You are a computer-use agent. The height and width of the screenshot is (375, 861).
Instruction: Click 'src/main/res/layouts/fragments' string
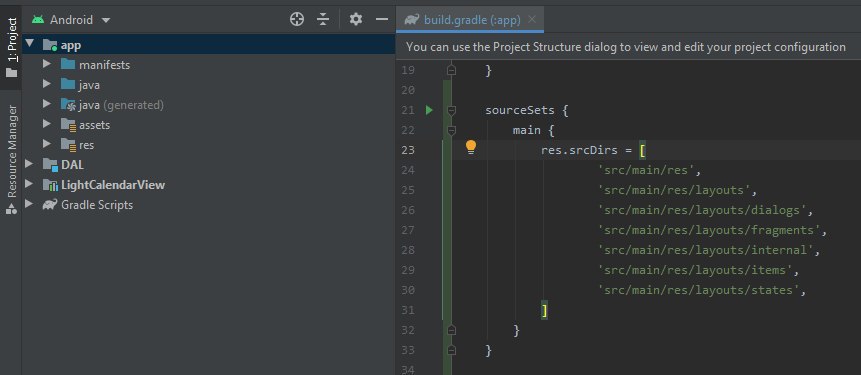[x=709, y=230]
